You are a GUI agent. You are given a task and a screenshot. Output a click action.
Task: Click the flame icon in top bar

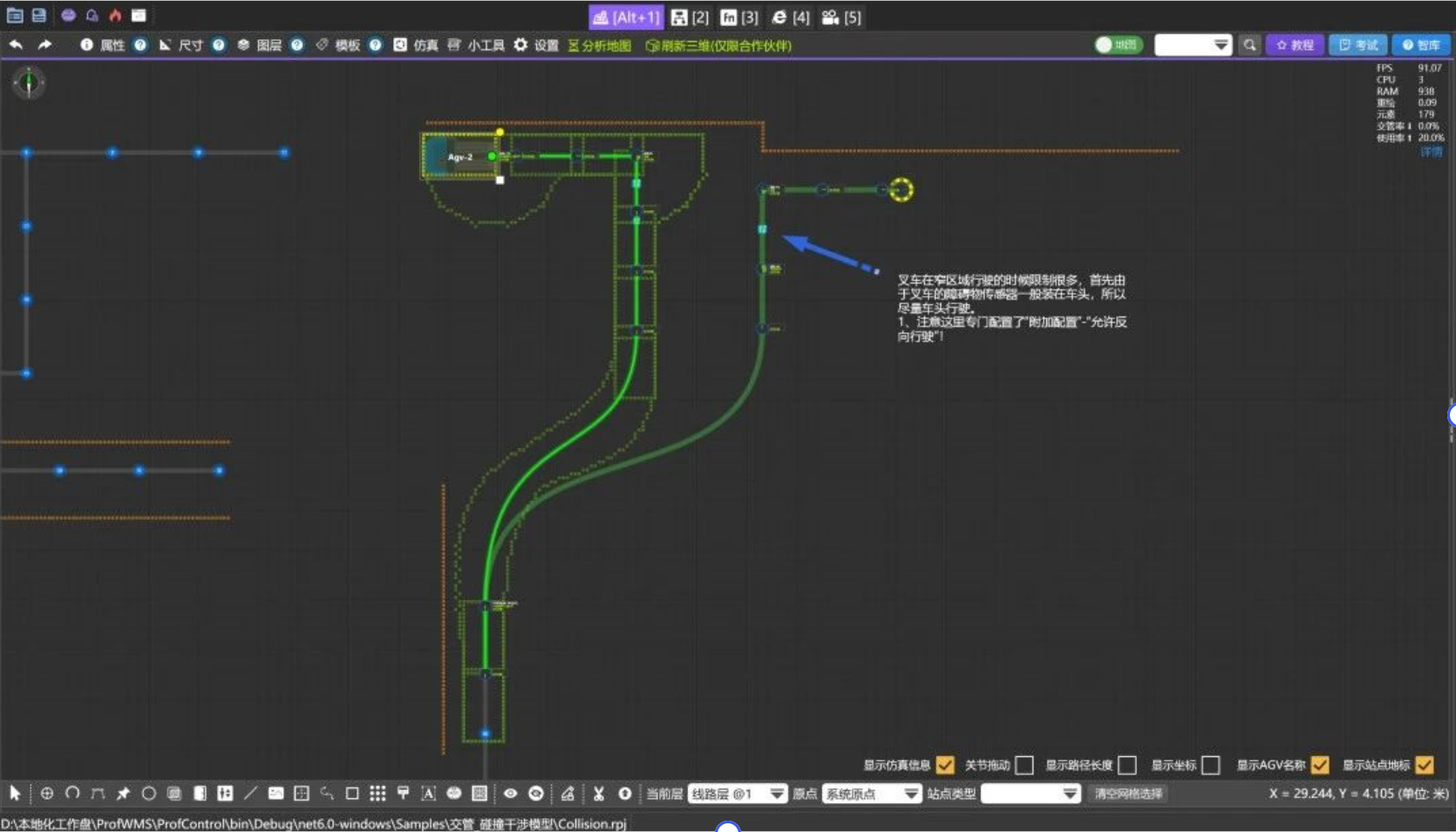click(x=115, y=16)
